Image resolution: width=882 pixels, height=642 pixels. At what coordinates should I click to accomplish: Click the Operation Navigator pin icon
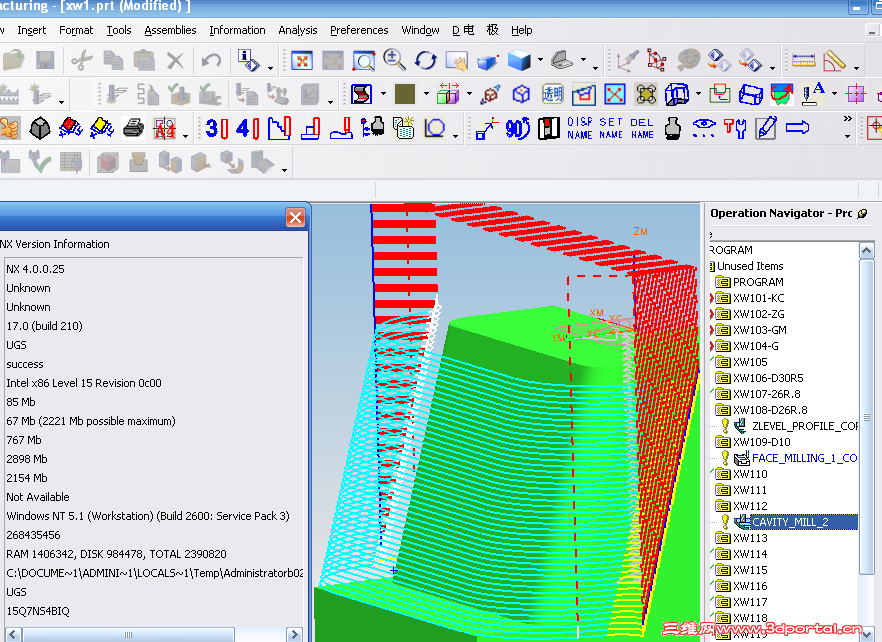click(x=862, y=213)
